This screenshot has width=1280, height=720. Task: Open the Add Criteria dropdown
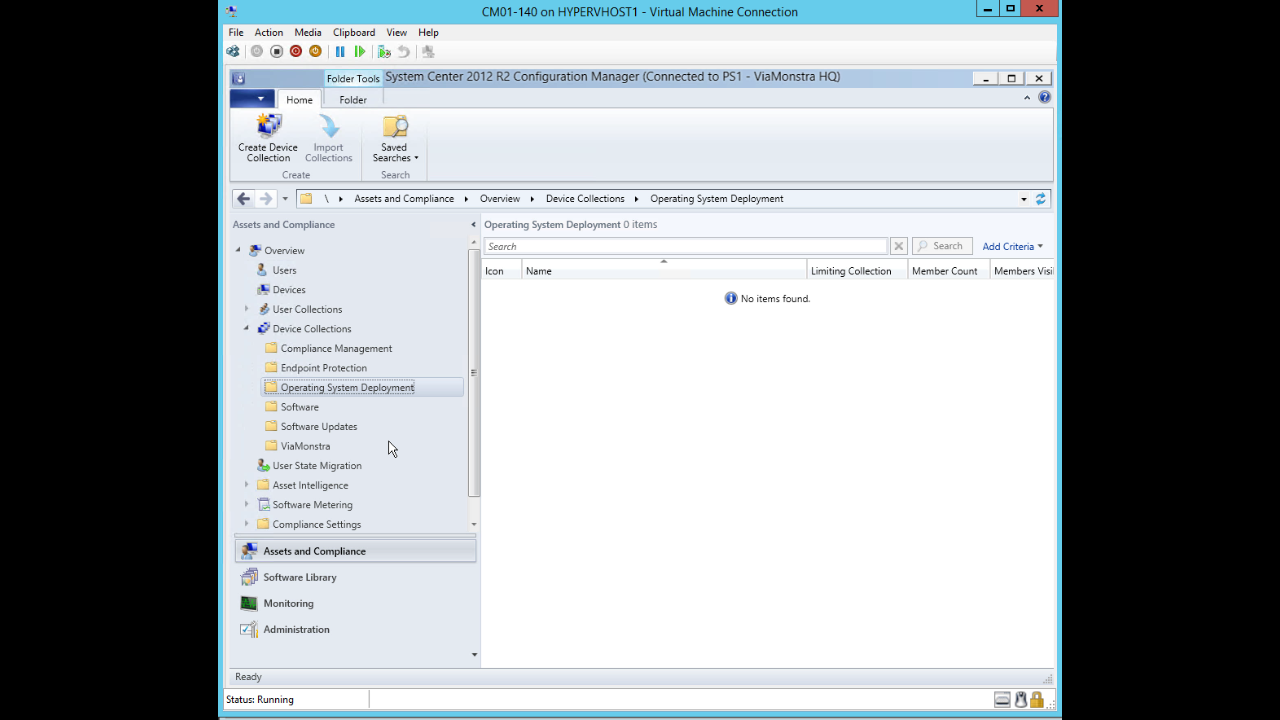1012,247
